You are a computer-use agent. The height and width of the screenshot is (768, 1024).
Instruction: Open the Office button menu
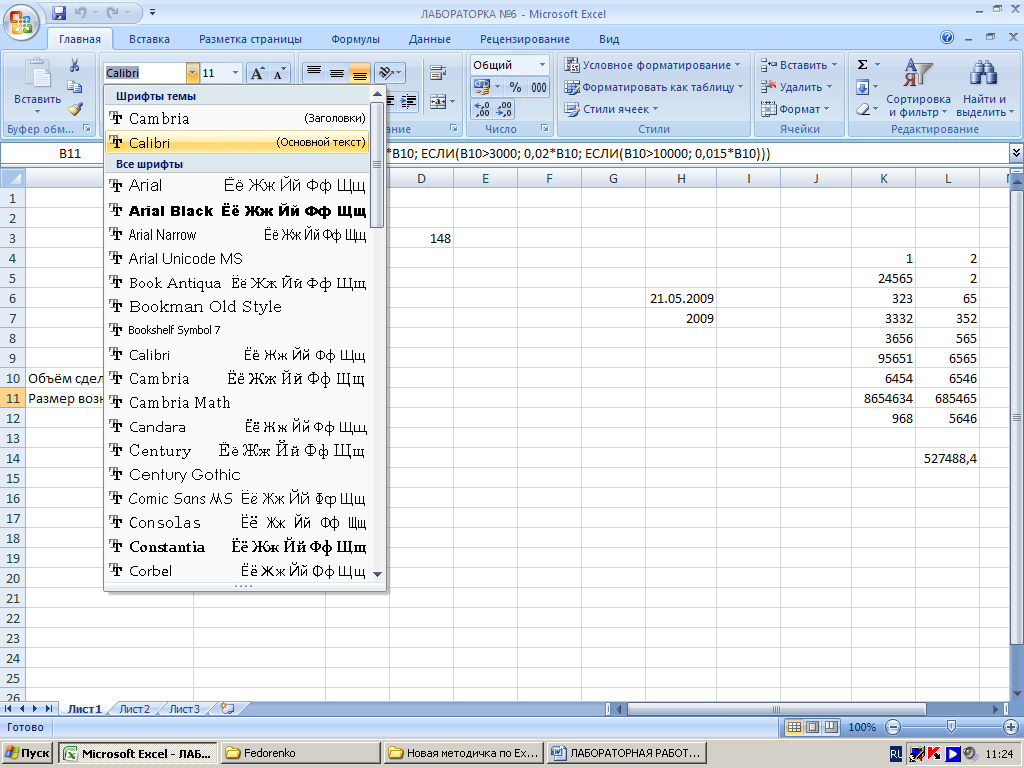point(20,22)
